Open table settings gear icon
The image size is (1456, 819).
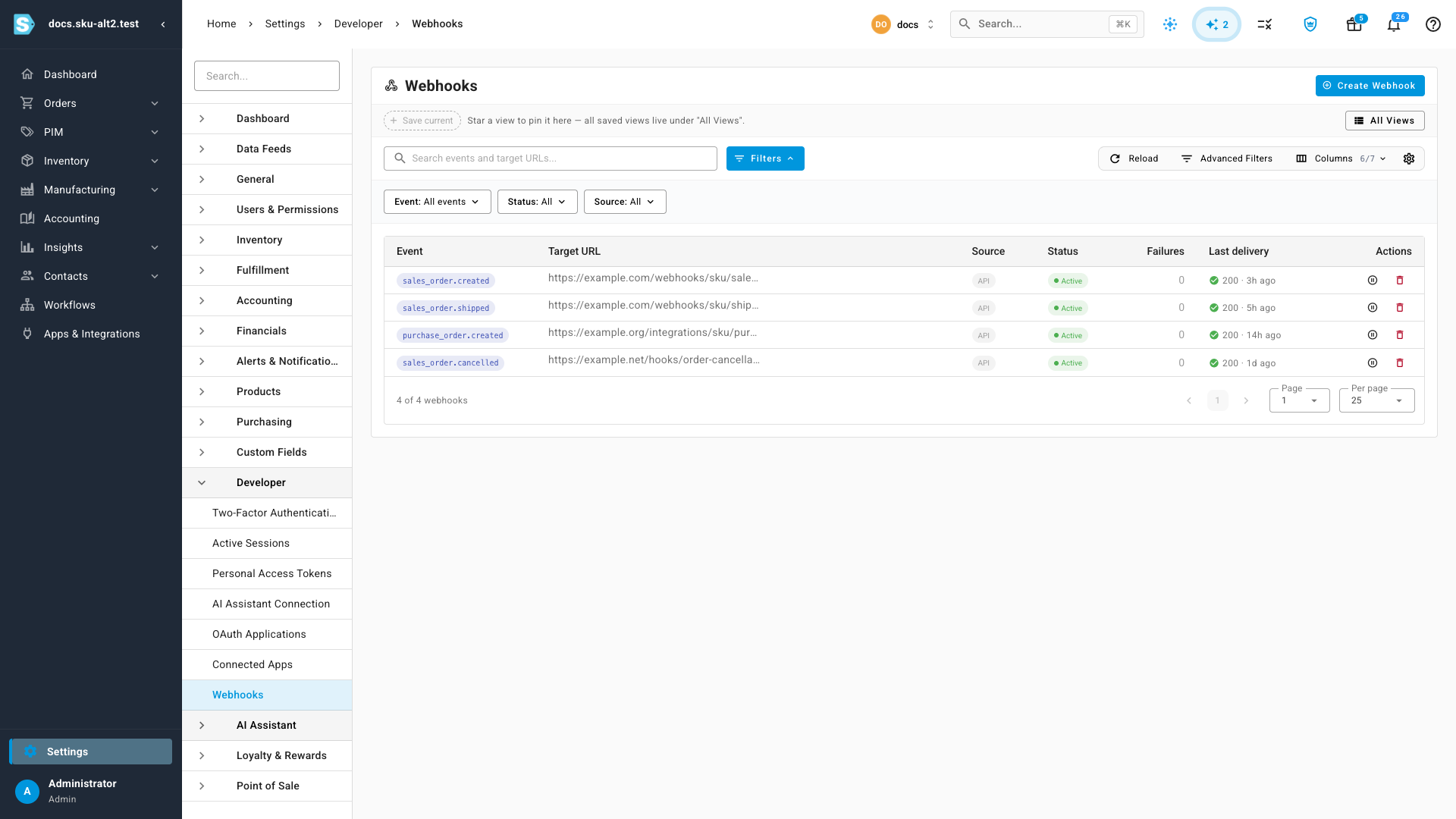[x=1409, y=158]
